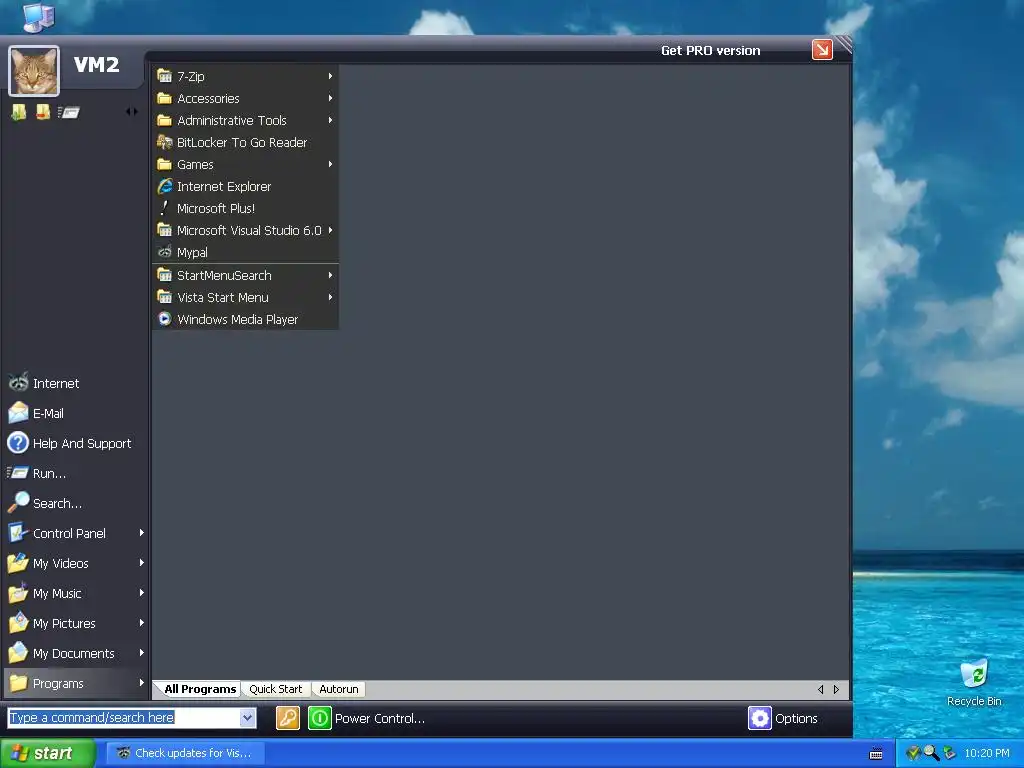1024x768 pixels.
Task: Open the search box dropdown arrow
Action: pos(248,718)
